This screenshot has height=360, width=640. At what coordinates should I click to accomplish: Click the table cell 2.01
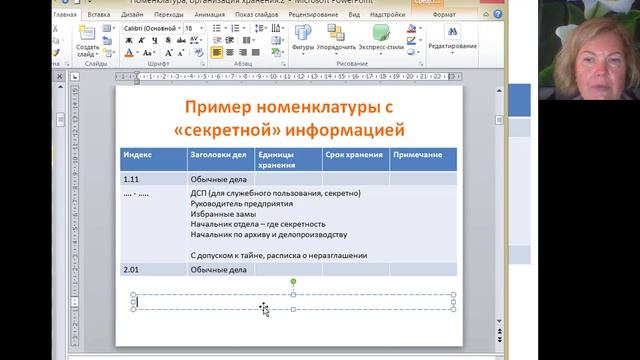pos(153,269)
